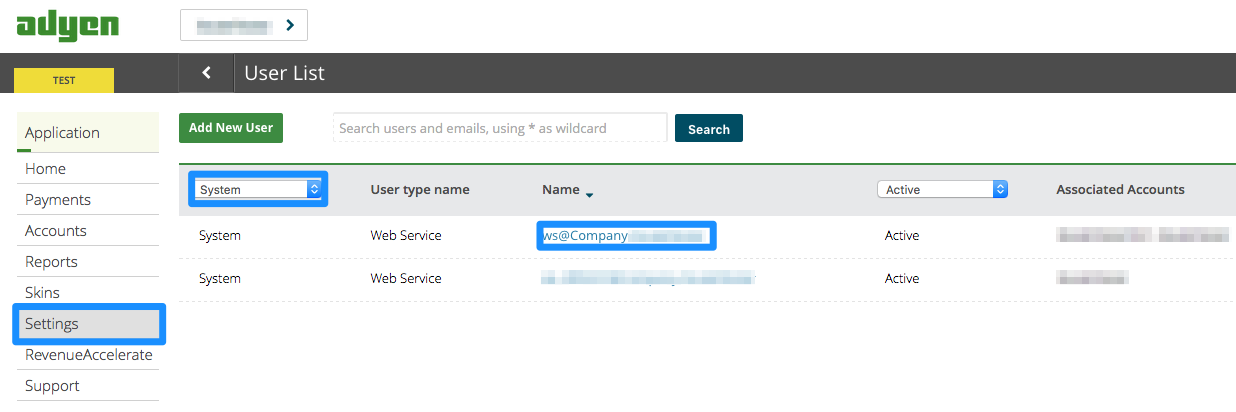Click Support in the sidebar

(52, 386)
